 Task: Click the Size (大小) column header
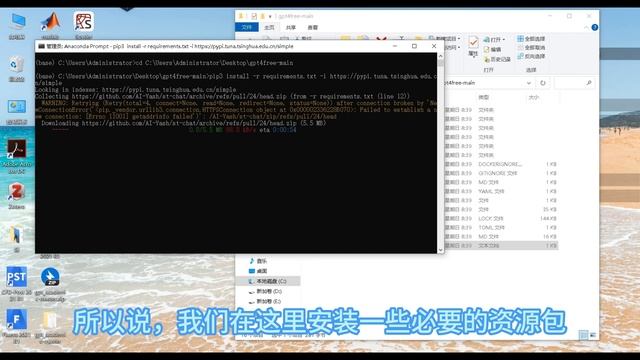[534, 97]
